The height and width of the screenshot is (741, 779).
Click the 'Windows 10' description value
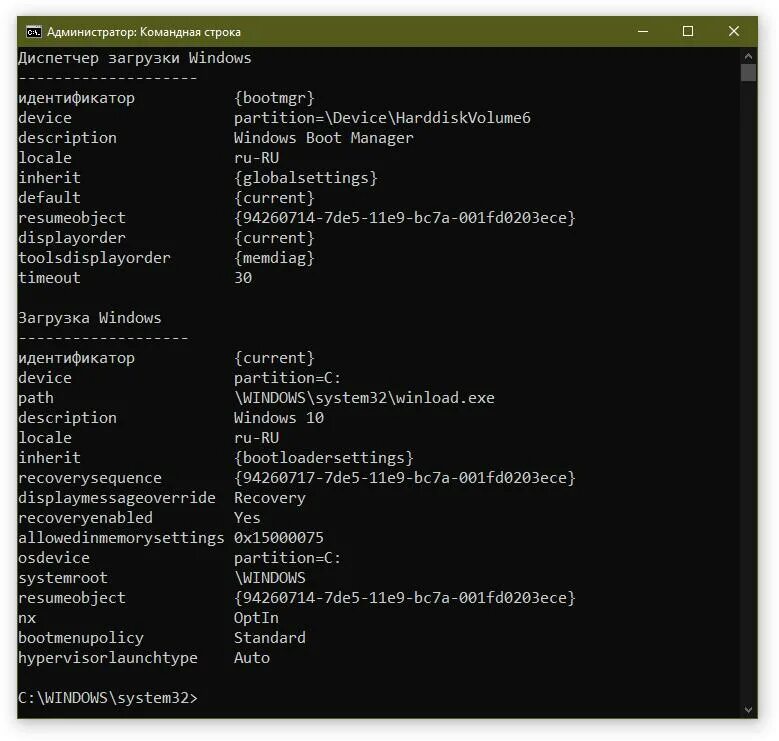[x=279, y=418]
